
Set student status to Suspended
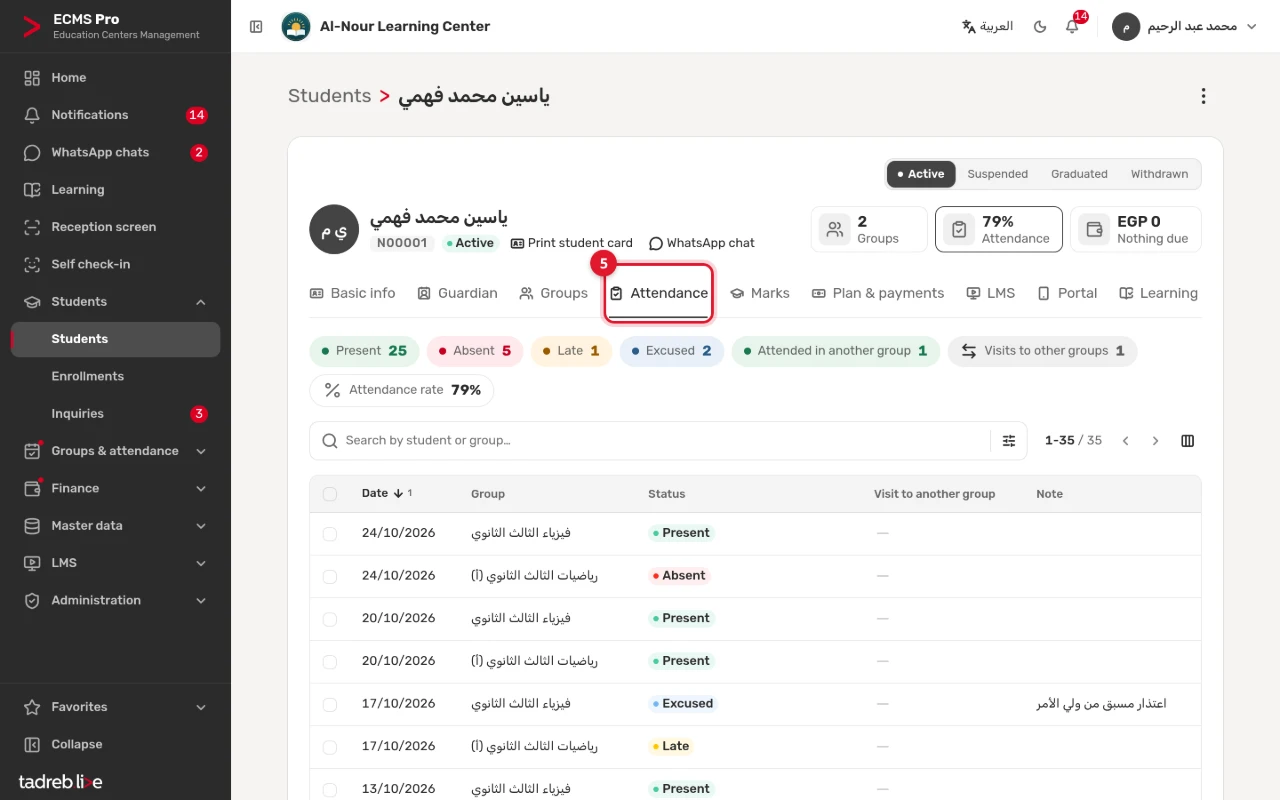[x=997, y=174]
